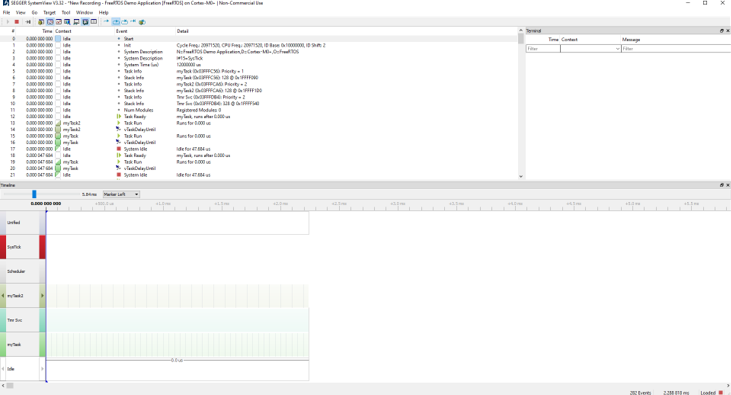
Task: Toggle the highlighted blue auto-scroll toolbar button
Action: (x=116, y=22)
